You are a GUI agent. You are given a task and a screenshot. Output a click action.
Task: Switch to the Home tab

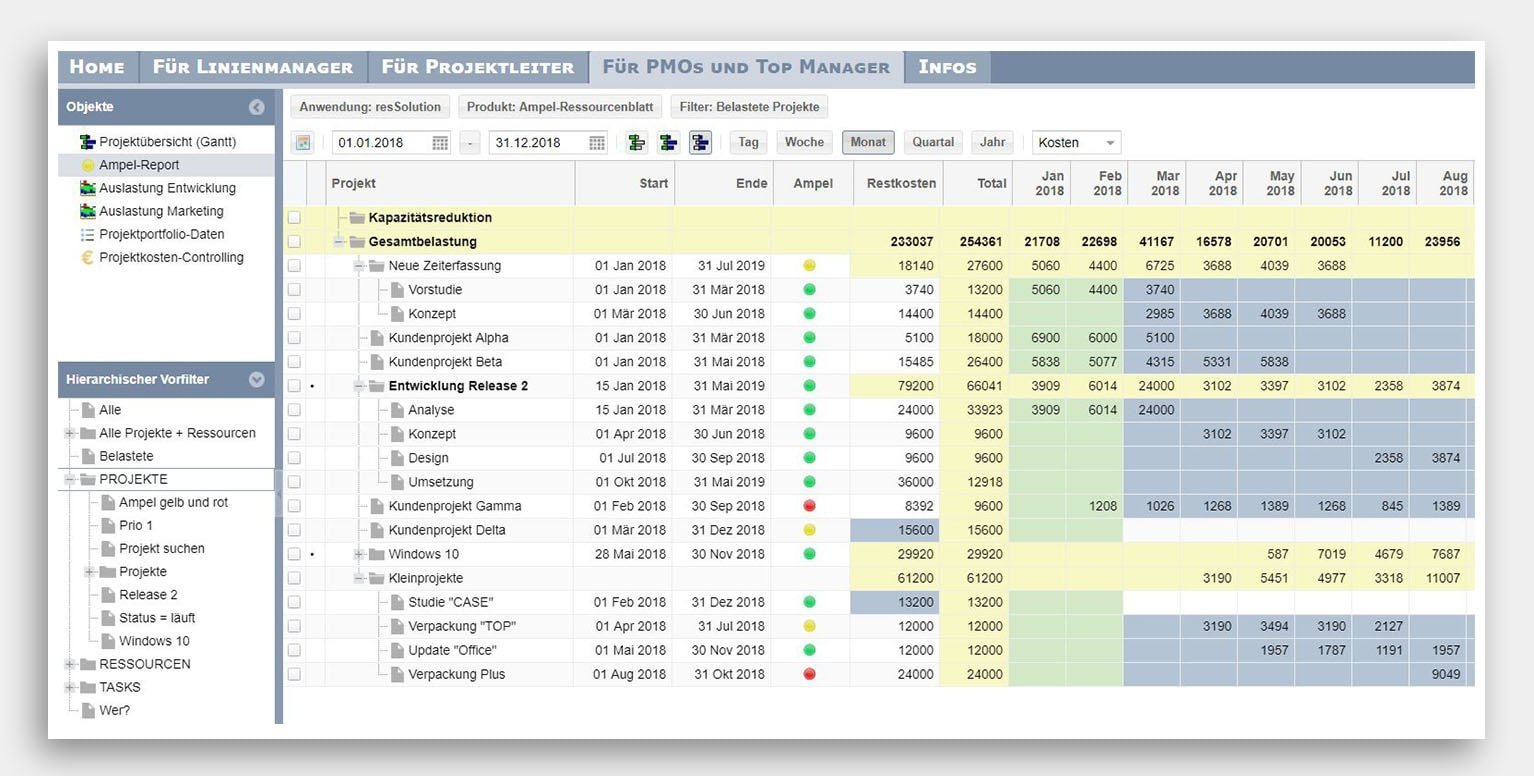click(98, 67)
